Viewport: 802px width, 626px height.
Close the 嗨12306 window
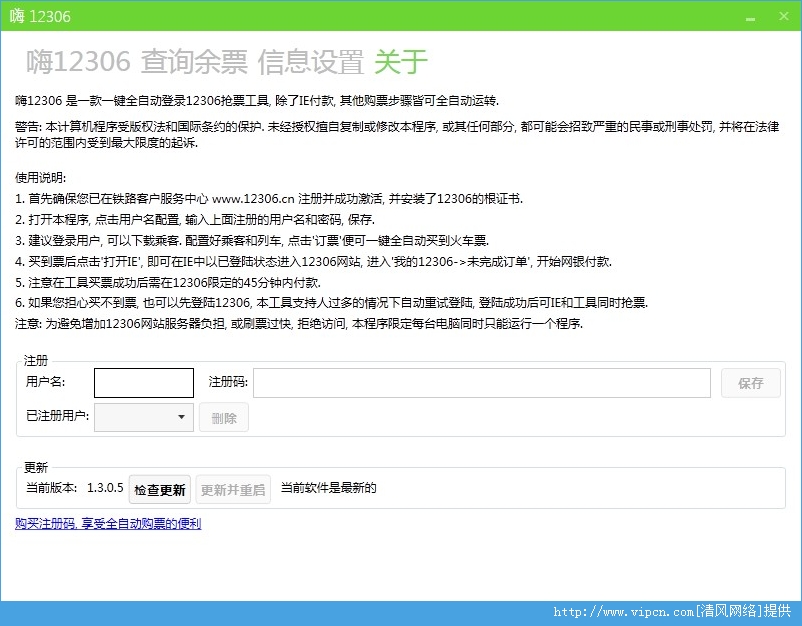(x=784, y=16)
